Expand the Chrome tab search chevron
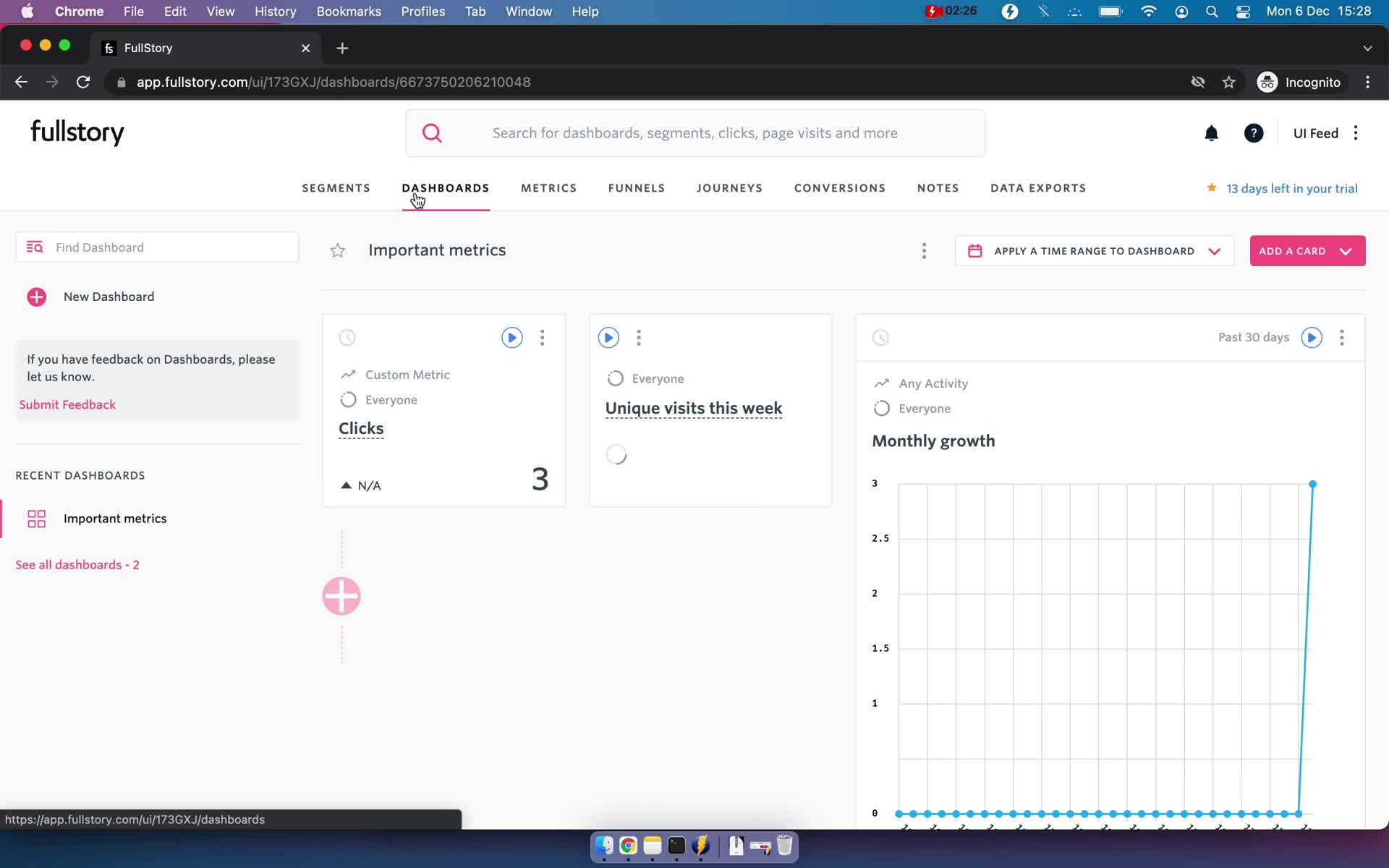This screenshot has height=868, width=1389. coord(1367,48)
